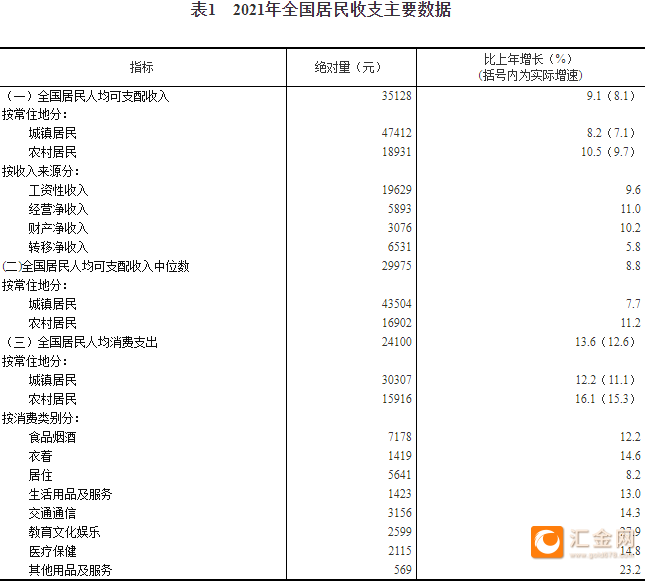Select row label 教育文化娱乐
Screen dimensions: 651x581
pyautogui.click(x=64, y=532)
